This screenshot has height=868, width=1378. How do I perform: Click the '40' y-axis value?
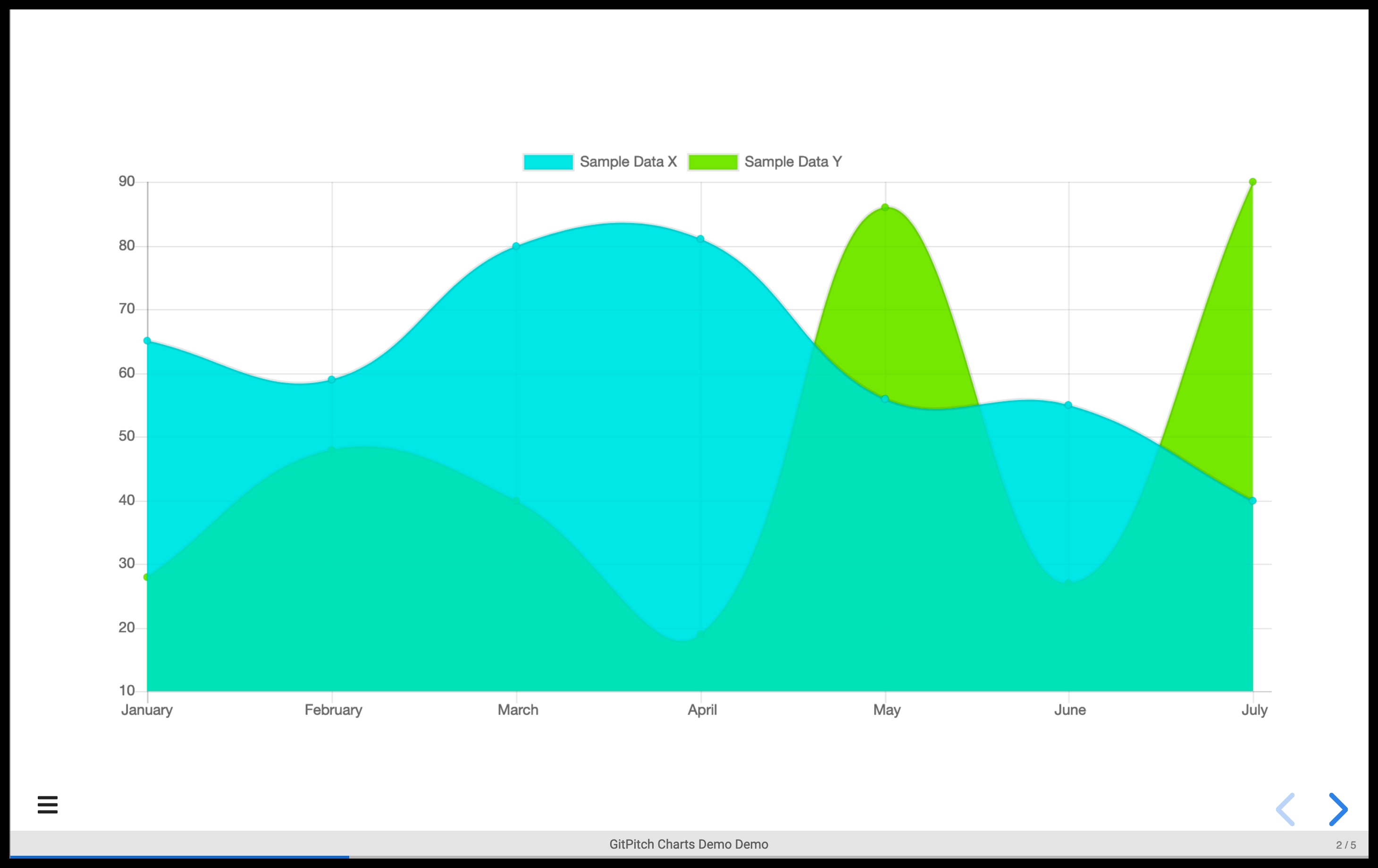(126, 500)
